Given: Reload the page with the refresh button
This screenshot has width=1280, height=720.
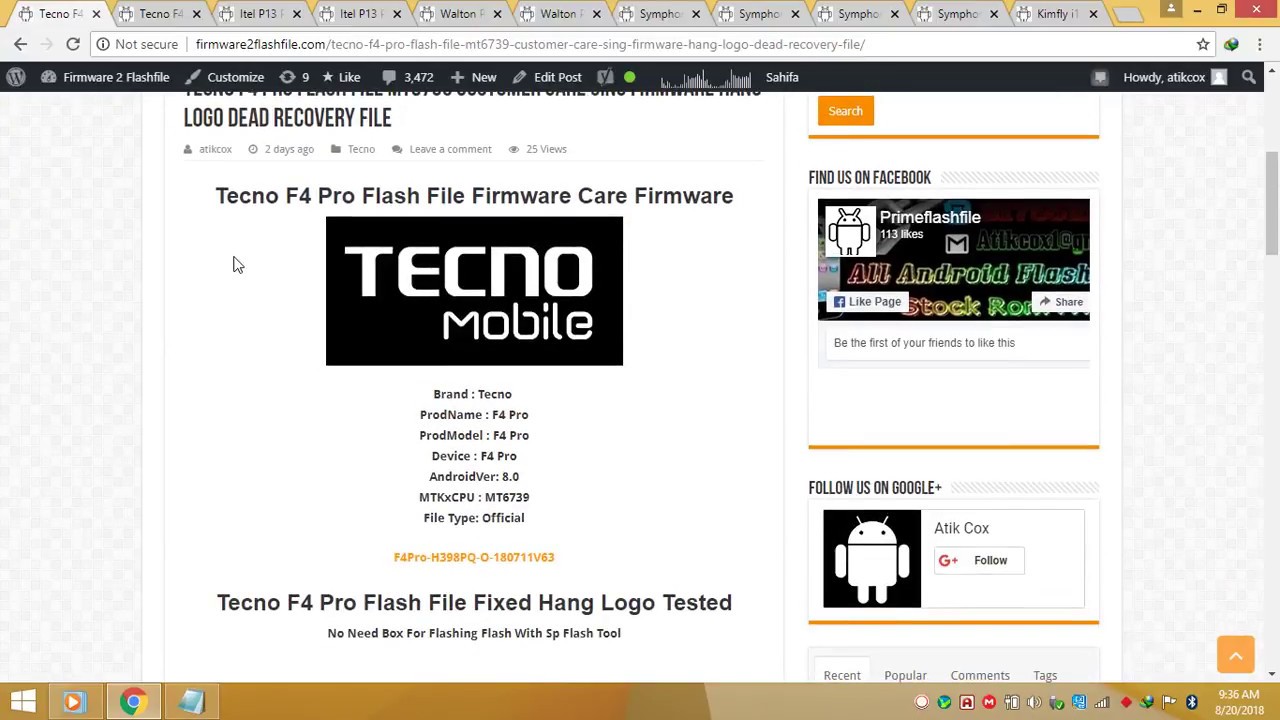Looking at the screenshot, I should pyautogui.click(x=73, y=44).
